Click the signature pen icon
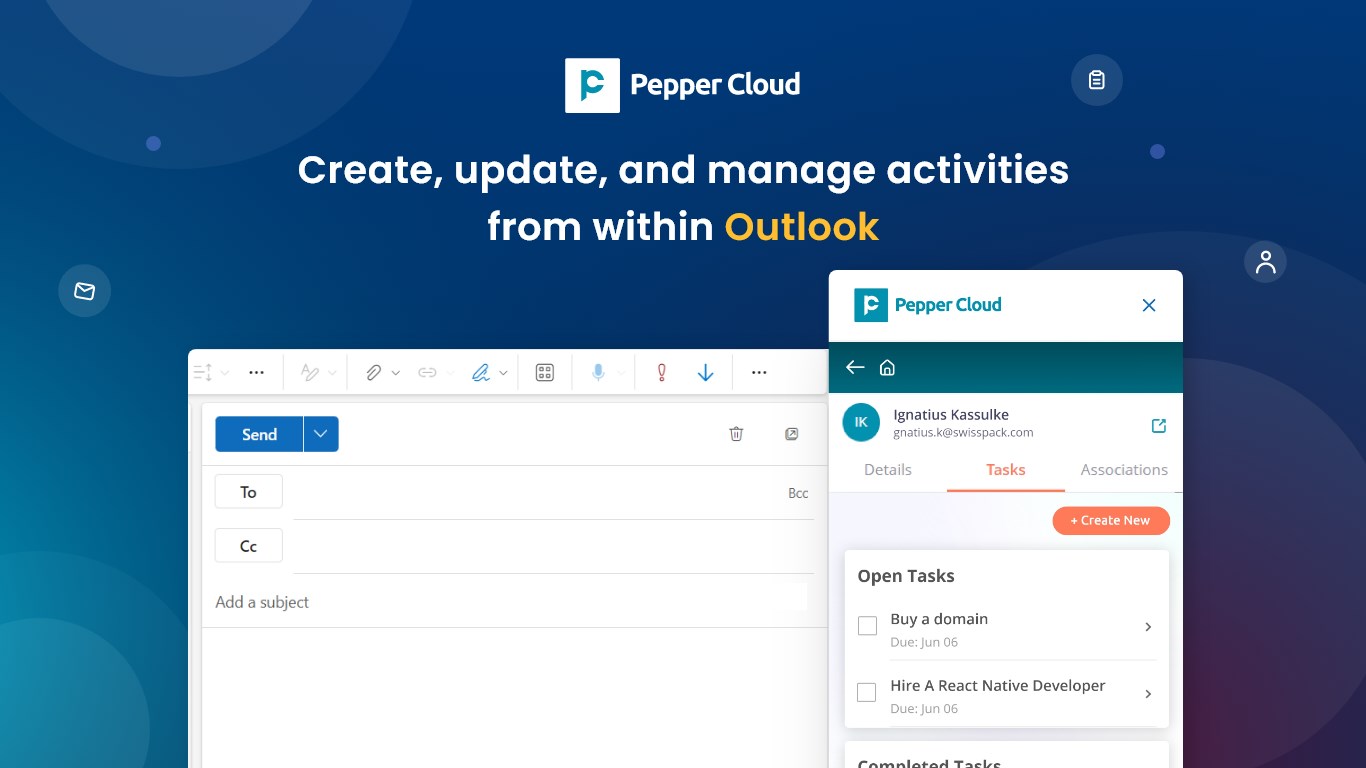1366x768 pixels. tap(481, 373)
